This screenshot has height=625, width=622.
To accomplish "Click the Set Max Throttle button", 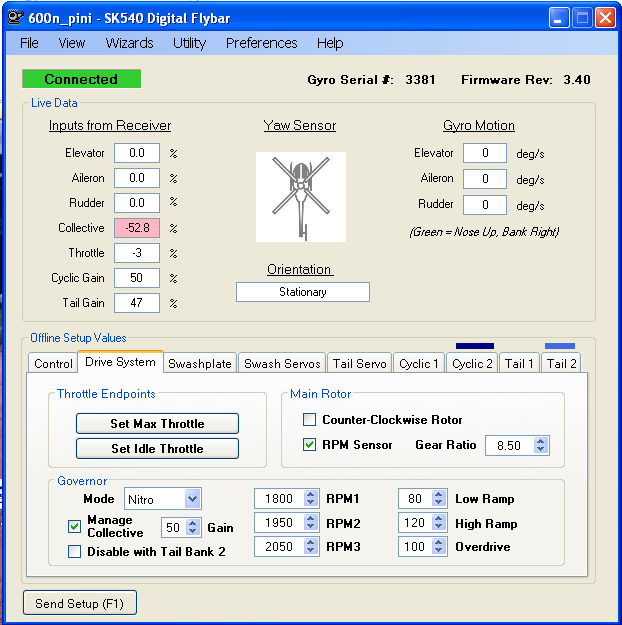I will click(157, 423).
